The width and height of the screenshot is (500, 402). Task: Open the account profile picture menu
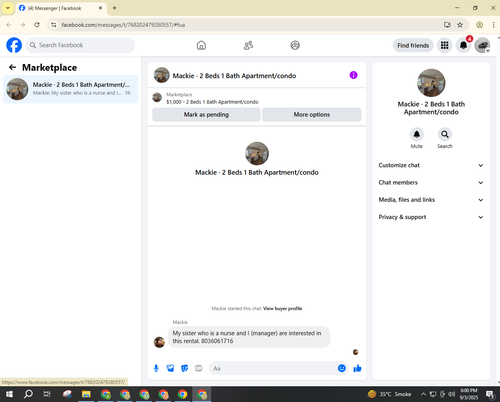482,45
